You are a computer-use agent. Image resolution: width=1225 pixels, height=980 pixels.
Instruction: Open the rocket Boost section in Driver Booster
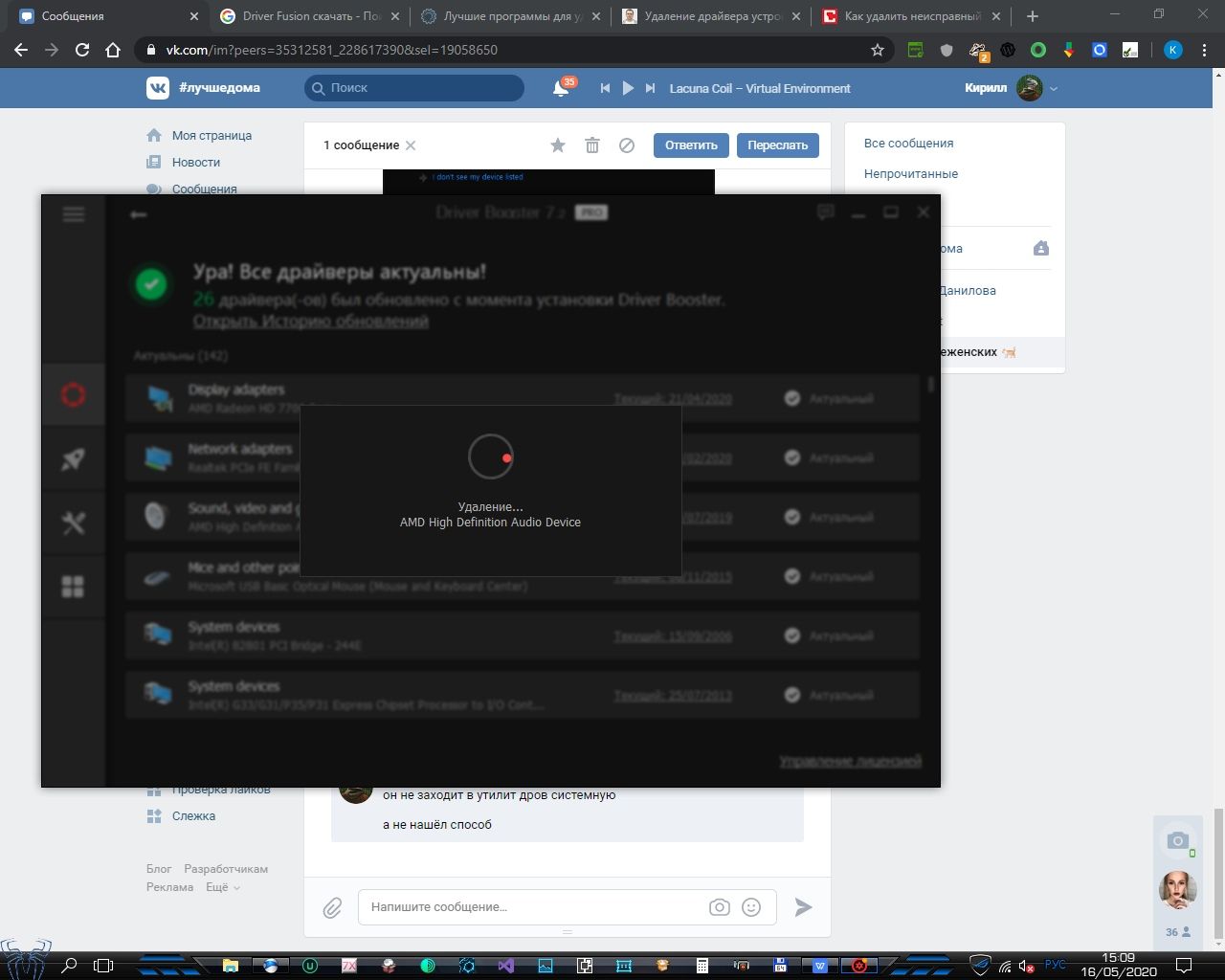pyautogui.click(x=73, y=458)
